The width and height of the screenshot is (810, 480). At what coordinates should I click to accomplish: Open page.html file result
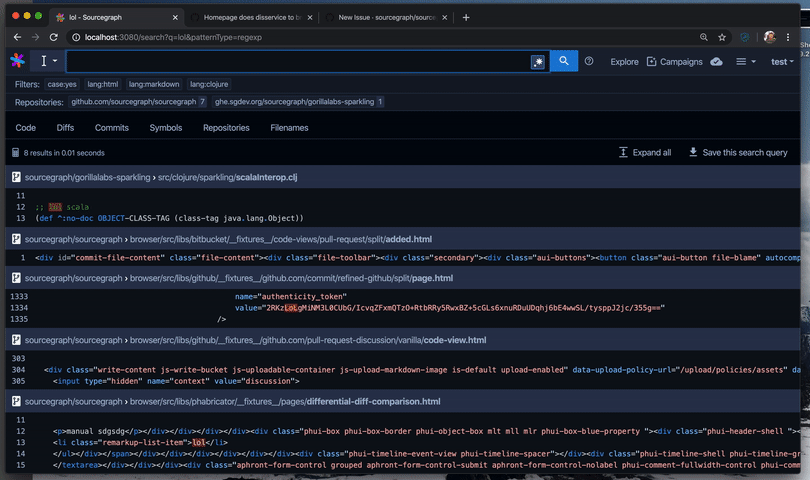tap(291, 278)
